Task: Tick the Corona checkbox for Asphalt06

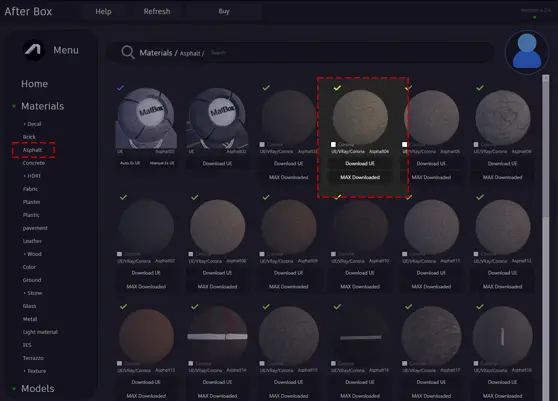Action: pos(476,144)
